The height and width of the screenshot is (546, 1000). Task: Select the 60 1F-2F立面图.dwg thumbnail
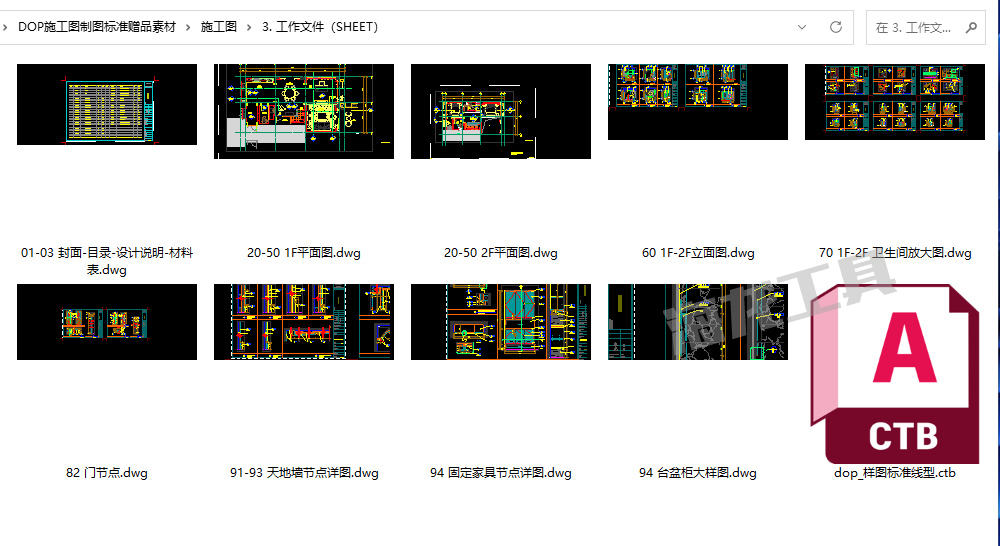pos(698,102)
